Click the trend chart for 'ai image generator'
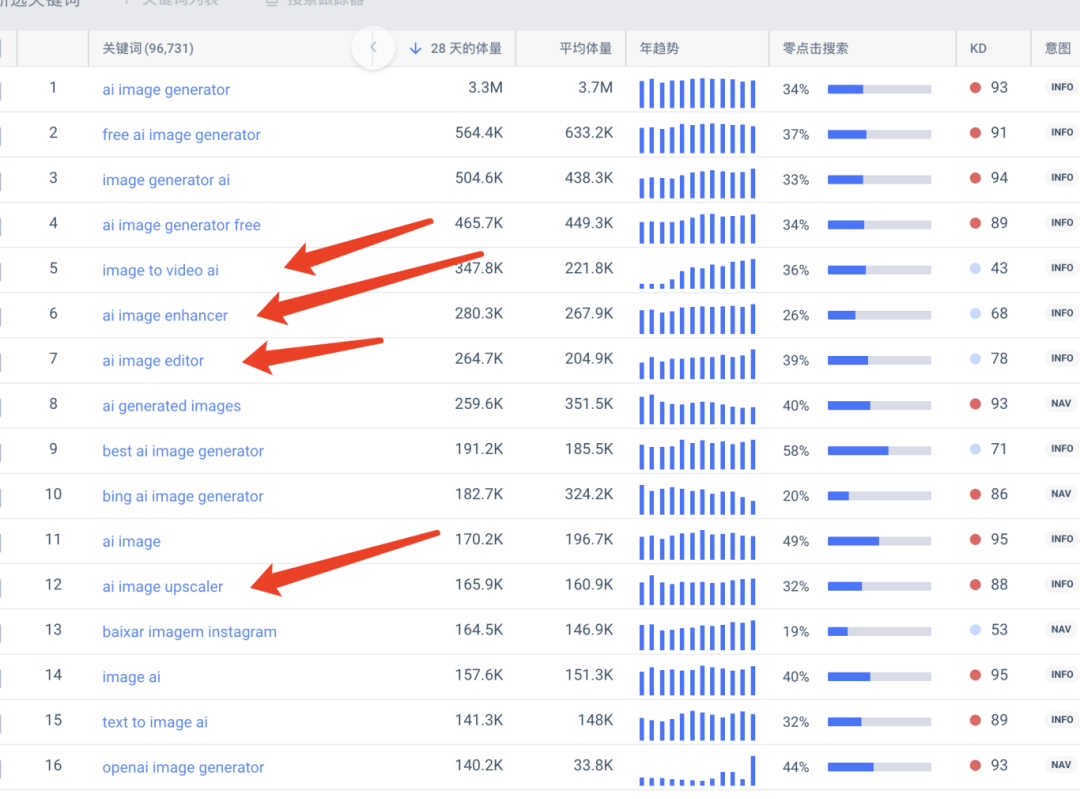 (x=697, y=93)
